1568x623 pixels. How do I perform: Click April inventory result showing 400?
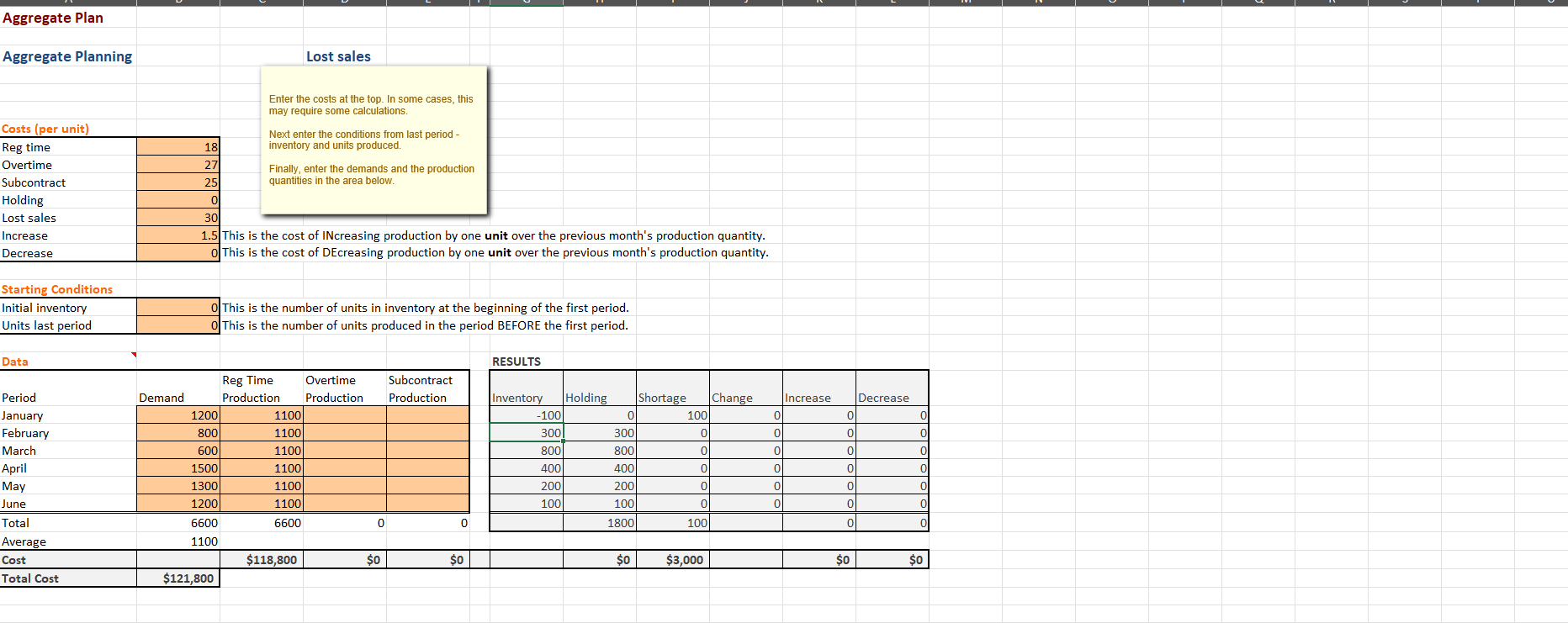tap(527, 468)
